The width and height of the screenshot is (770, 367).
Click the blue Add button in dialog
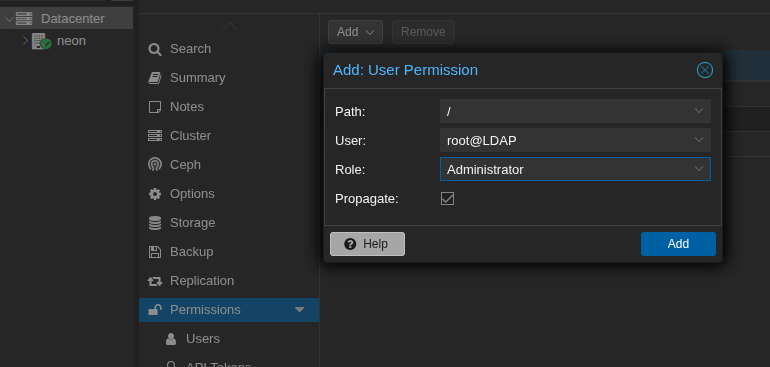click(678, 244)
